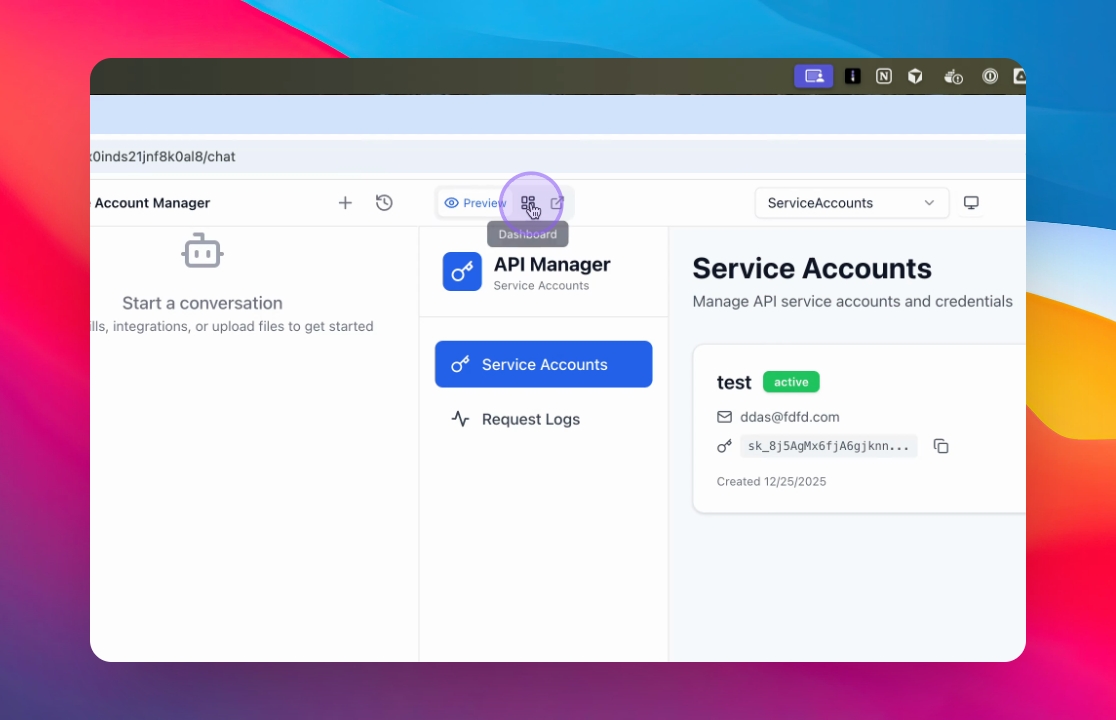The height and width of the screenshot is (720, 1116).
Task: Click the cube box menu bar icon
Action: 915,76
